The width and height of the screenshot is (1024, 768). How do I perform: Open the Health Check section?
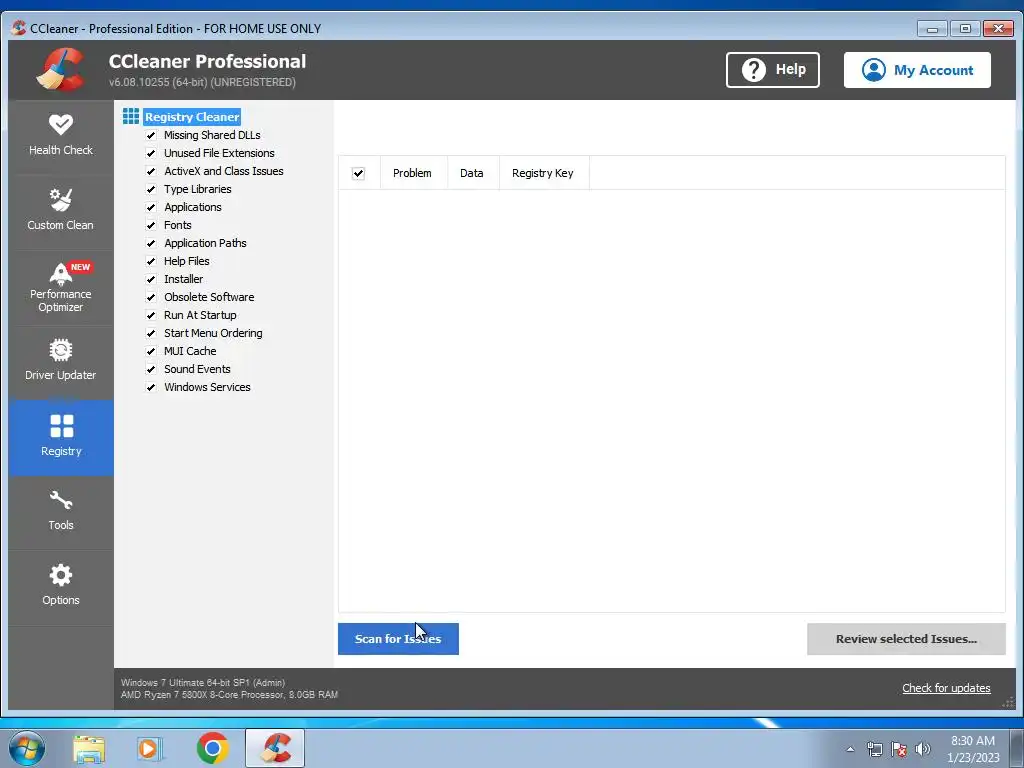[61, 136]
